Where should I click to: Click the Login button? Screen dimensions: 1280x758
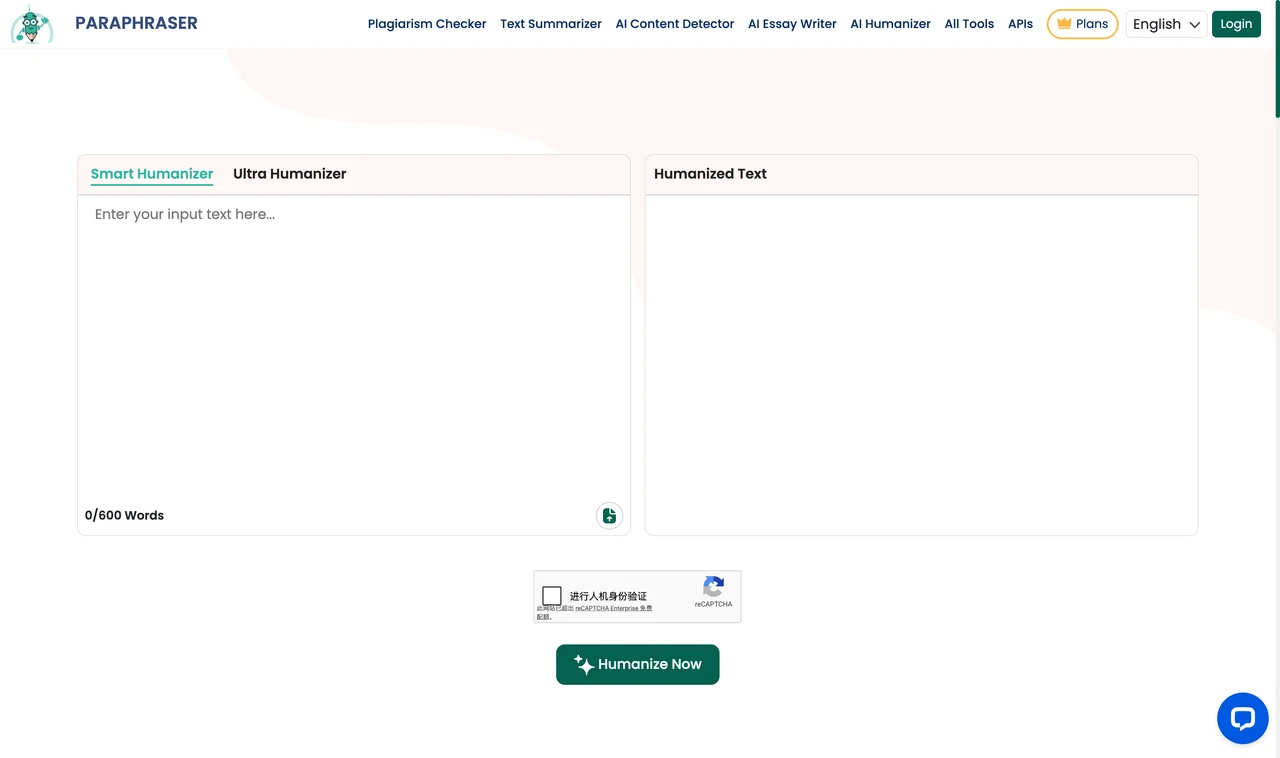click(1236, 24)
